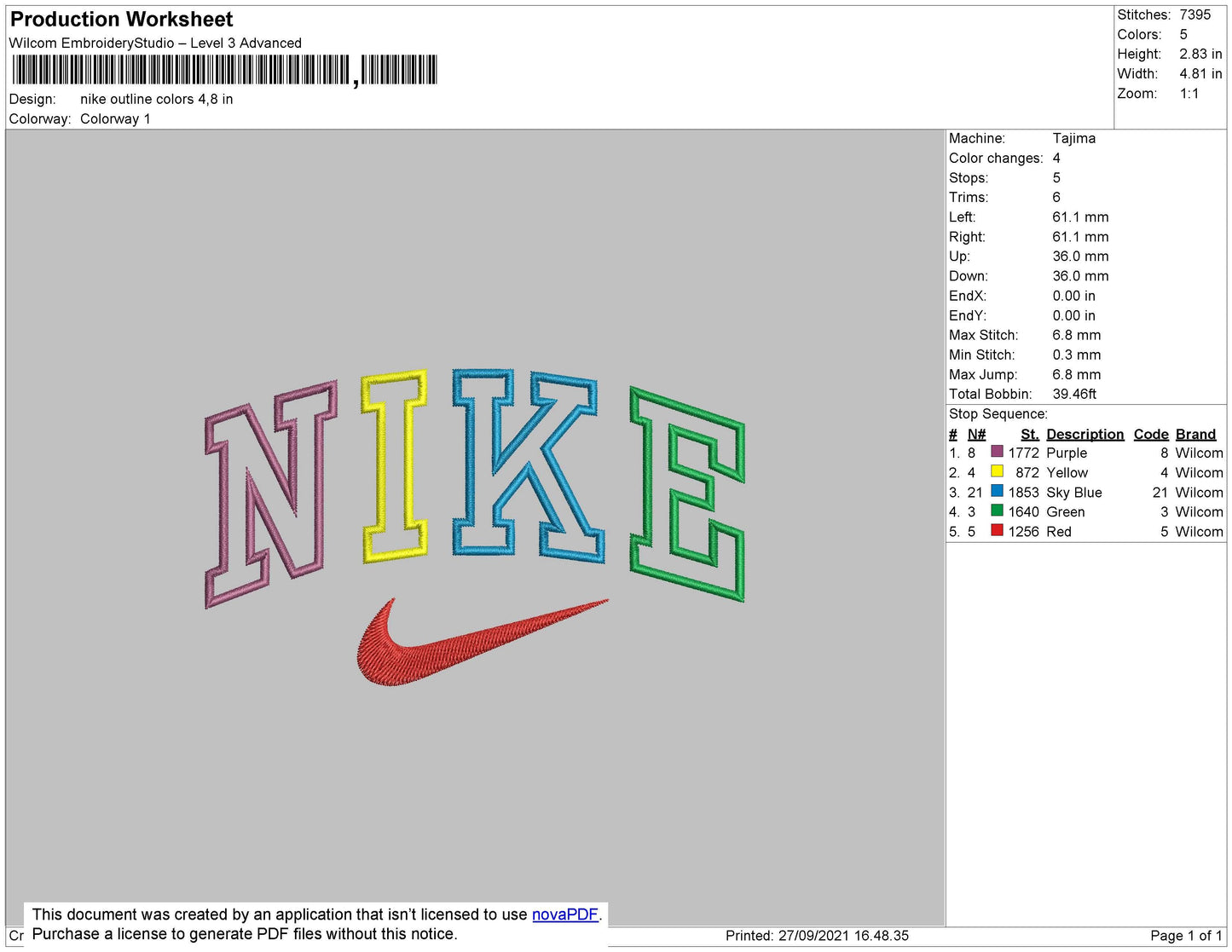Click the design name nike outline colors

pos(154,99)
